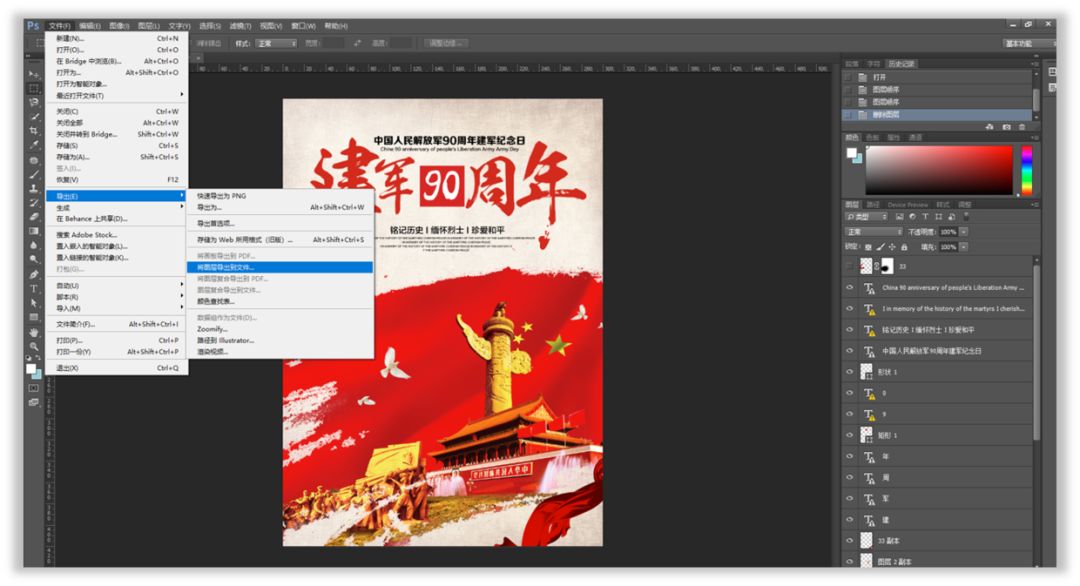Select the Crop tool
1080x586 pixels.
point(33,131)
